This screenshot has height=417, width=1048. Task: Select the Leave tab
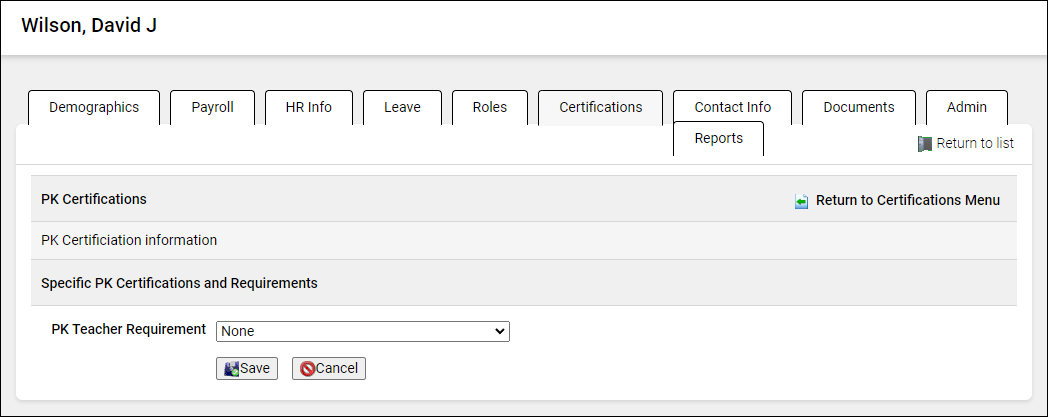(402, 108)
